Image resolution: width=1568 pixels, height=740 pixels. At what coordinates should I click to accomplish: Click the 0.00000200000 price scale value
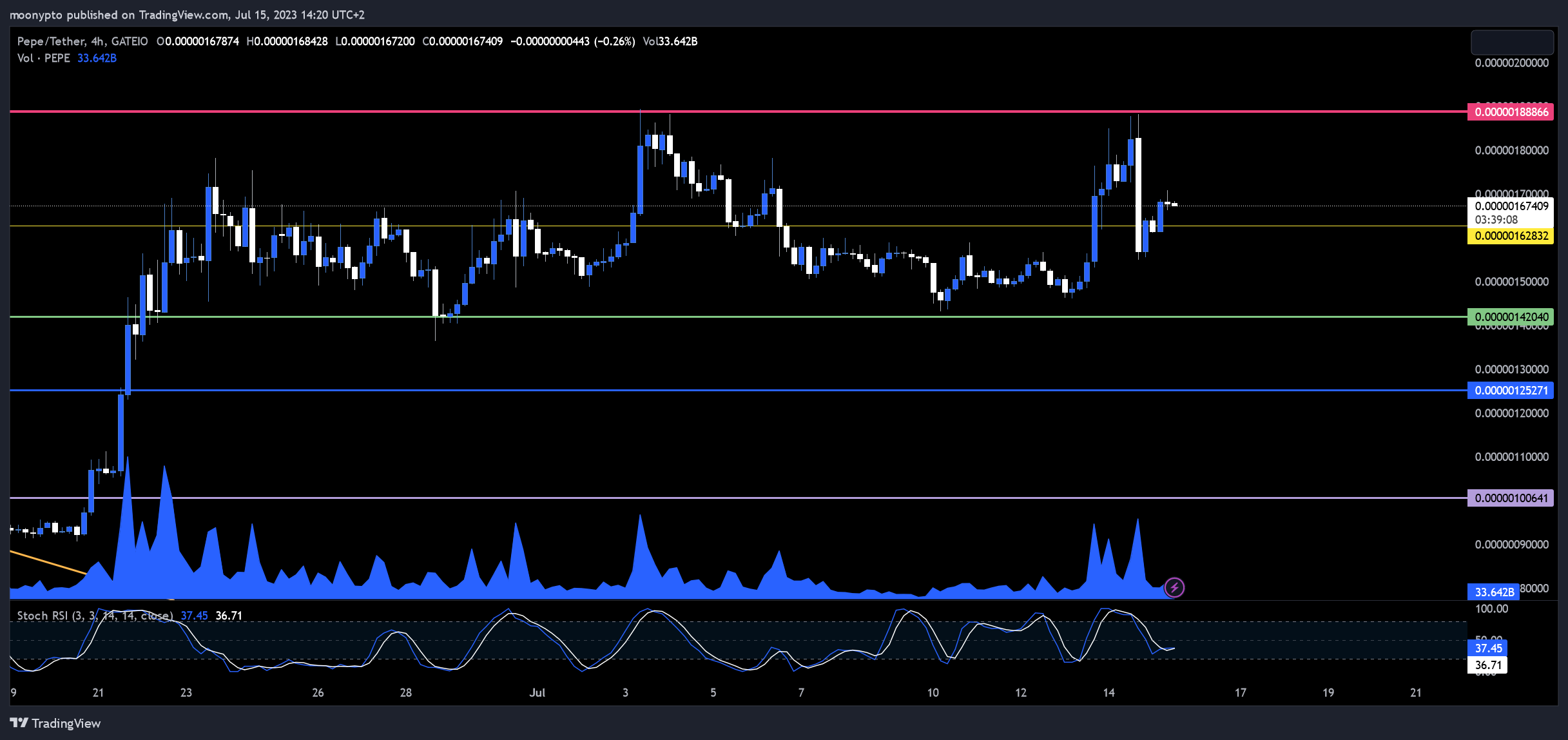tap(1511, 63)
